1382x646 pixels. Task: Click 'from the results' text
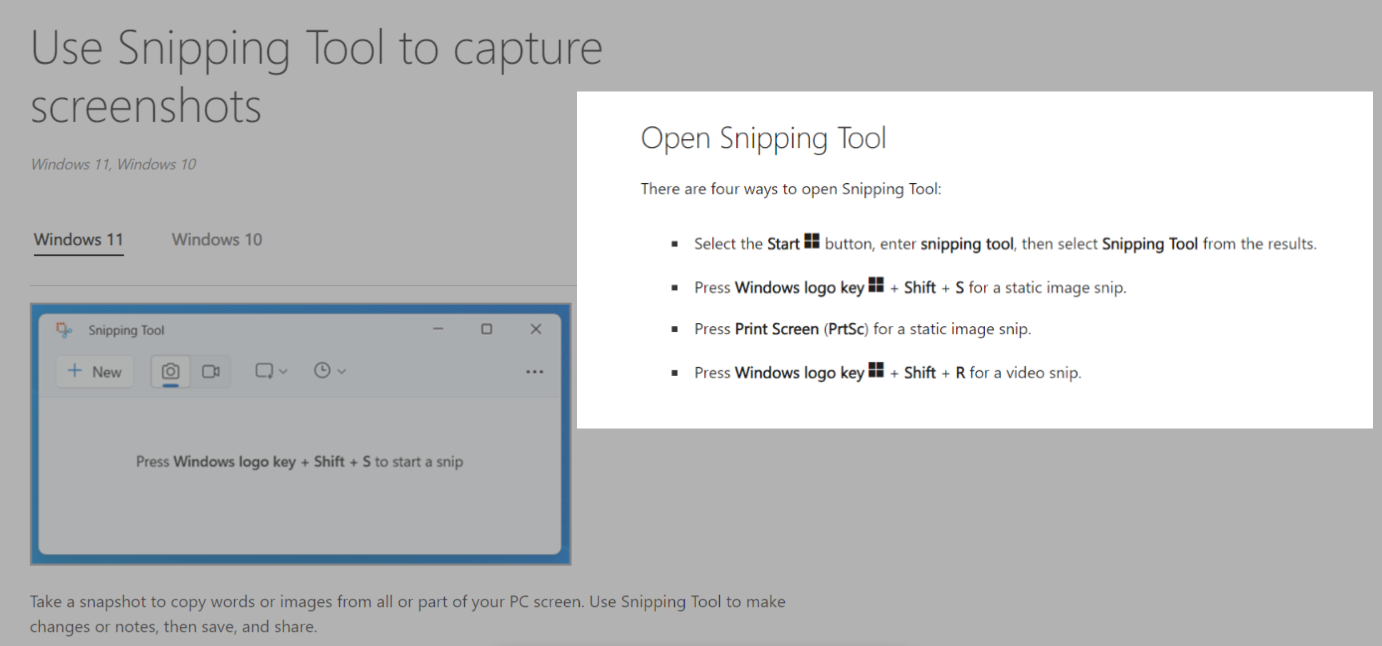(1259, 244)
